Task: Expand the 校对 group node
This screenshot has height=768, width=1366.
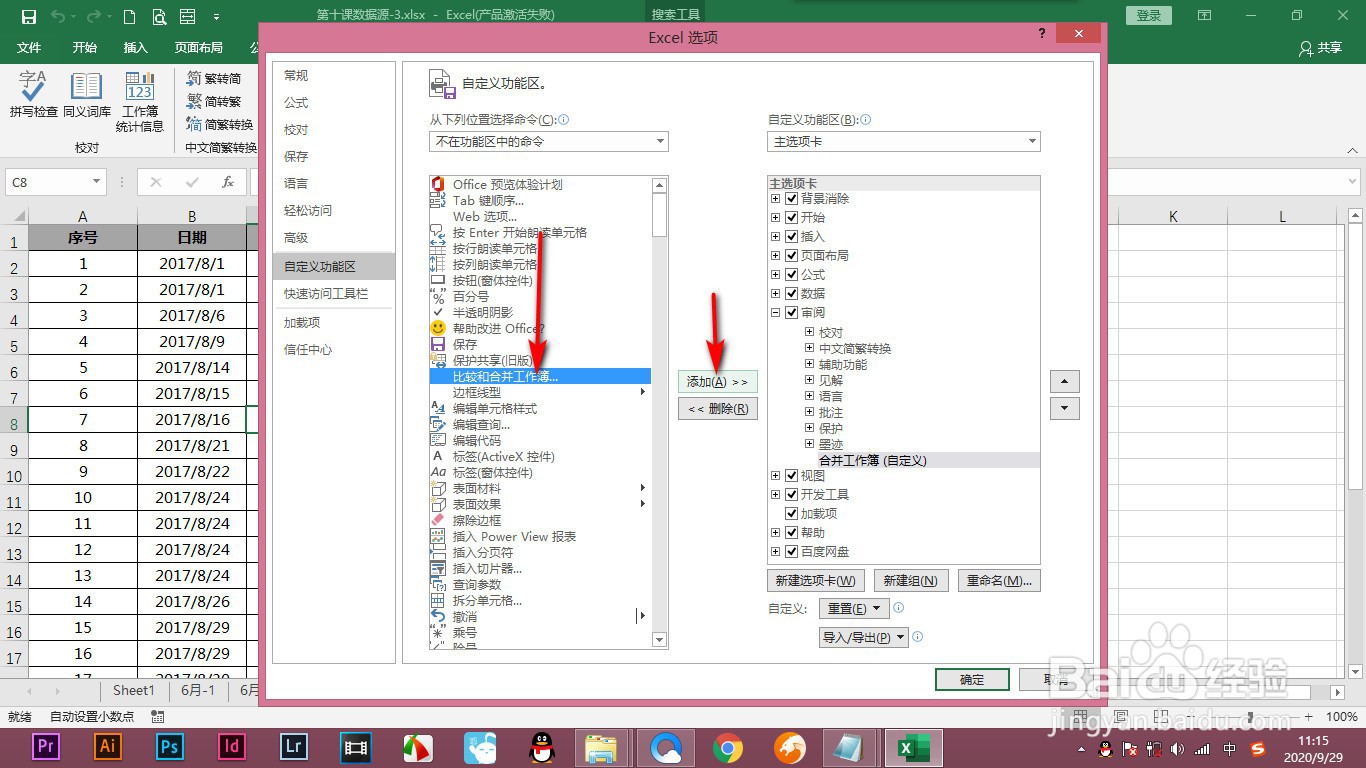Action: point(810,333)
